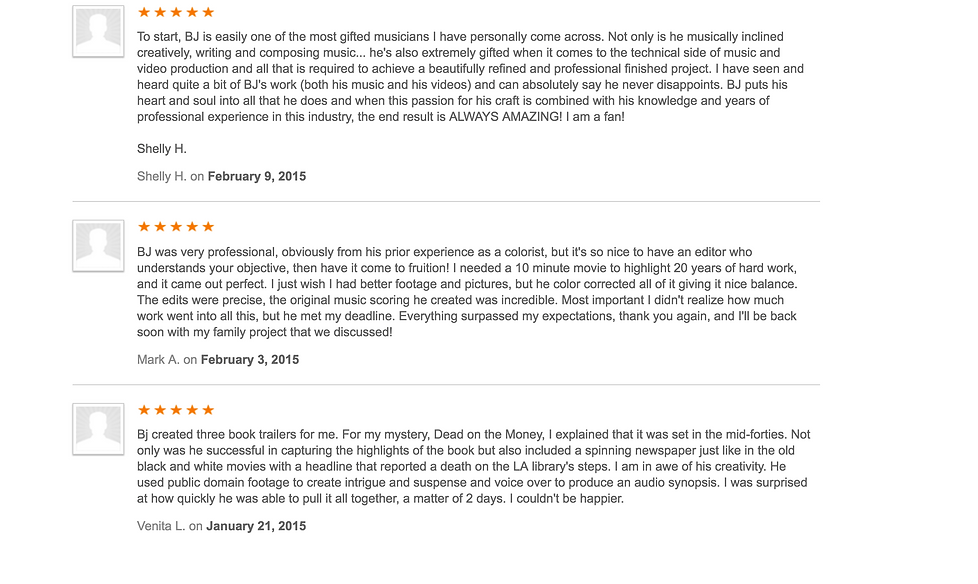Click first star of Shelly H.'s rating
978x584 pixels.
[x=144, y=12]
